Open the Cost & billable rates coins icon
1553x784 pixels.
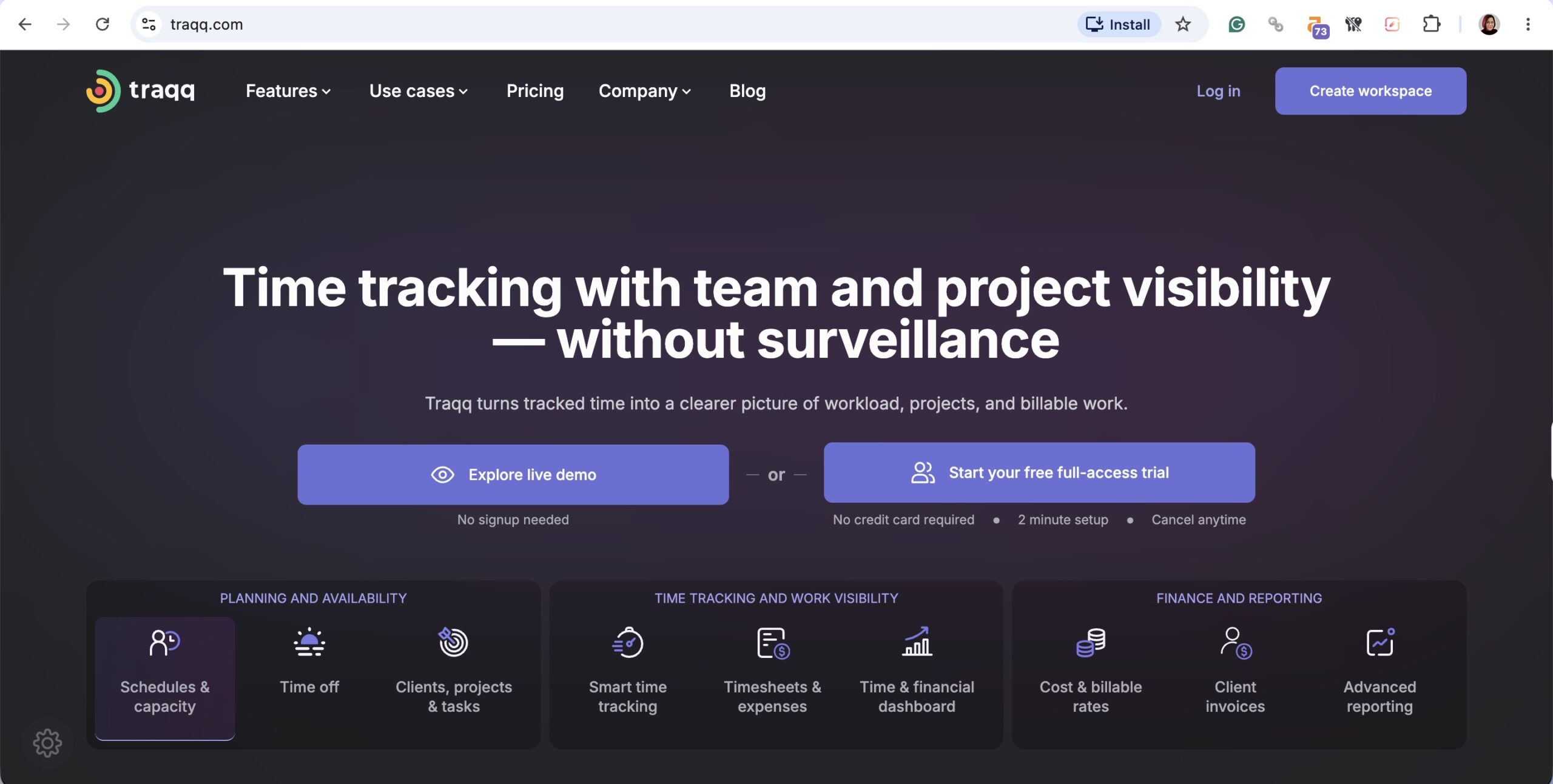click(x=1091, y=643)
